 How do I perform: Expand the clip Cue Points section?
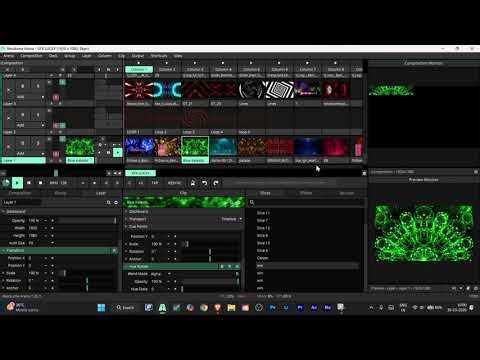(126, 227)
